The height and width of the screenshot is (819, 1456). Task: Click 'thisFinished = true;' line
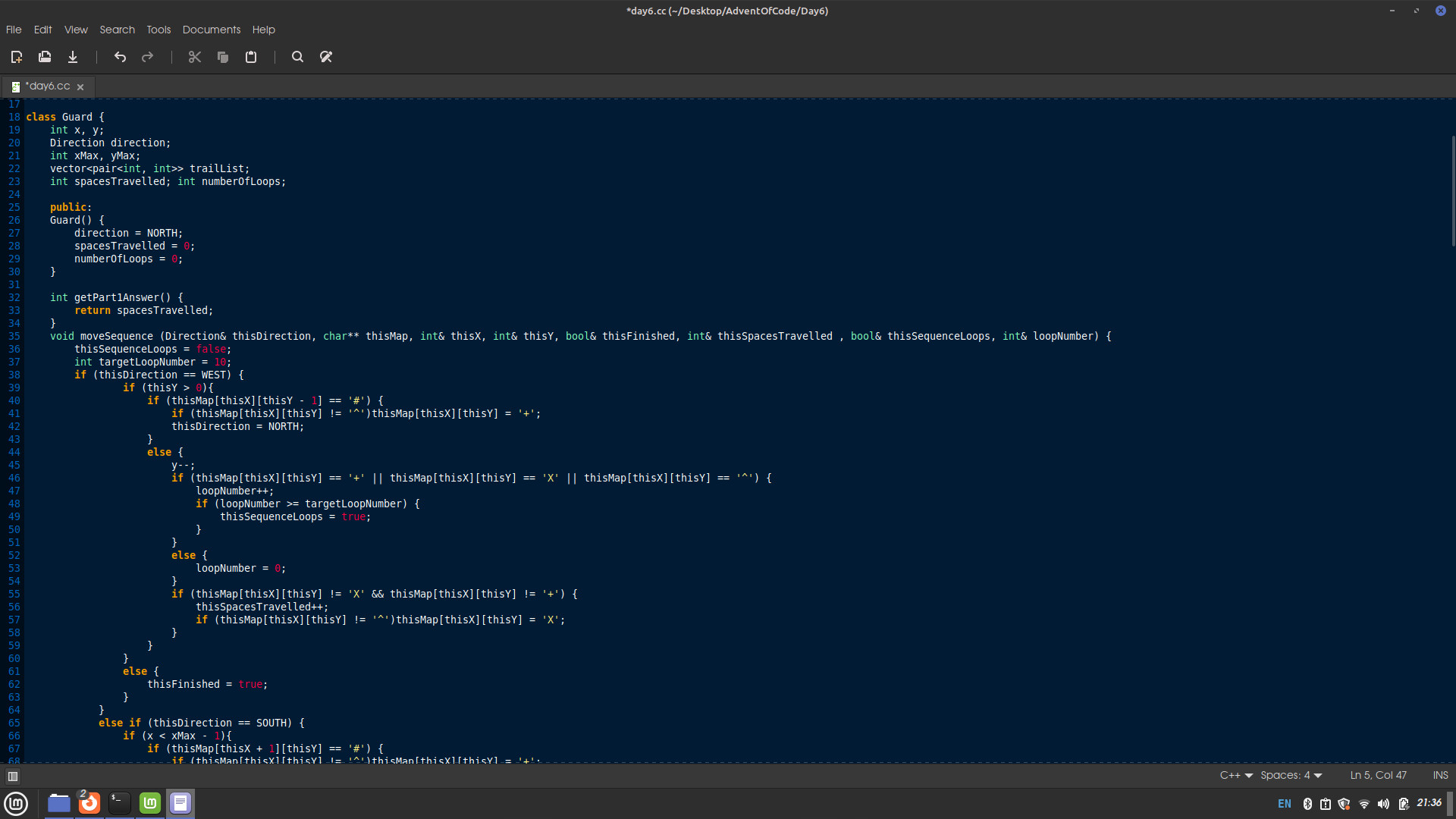[208, 684]
